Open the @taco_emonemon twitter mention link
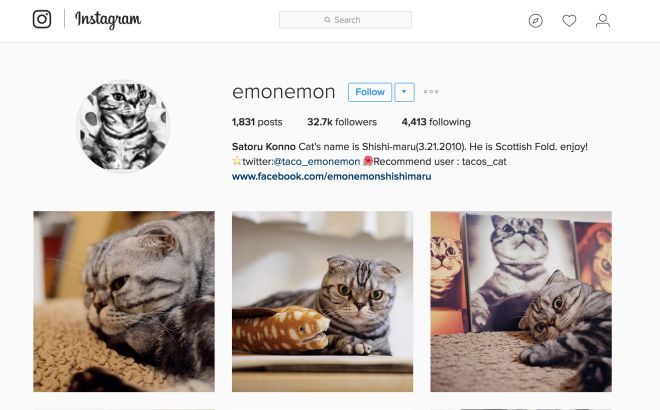This screenshot has height=410, width=660. [x=317, y=162]
